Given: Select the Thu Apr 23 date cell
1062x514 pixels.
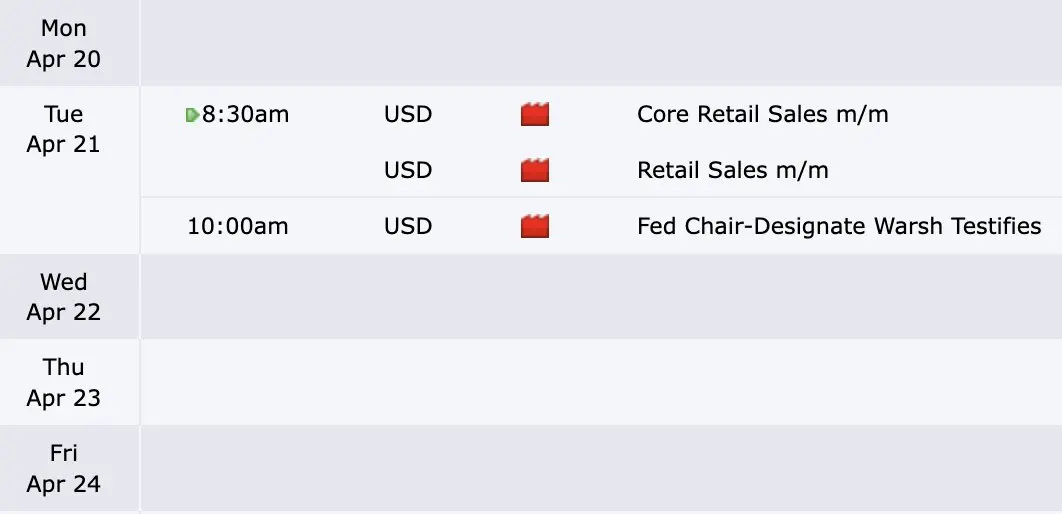Looking at the screenshot, I should coord(64,383).
